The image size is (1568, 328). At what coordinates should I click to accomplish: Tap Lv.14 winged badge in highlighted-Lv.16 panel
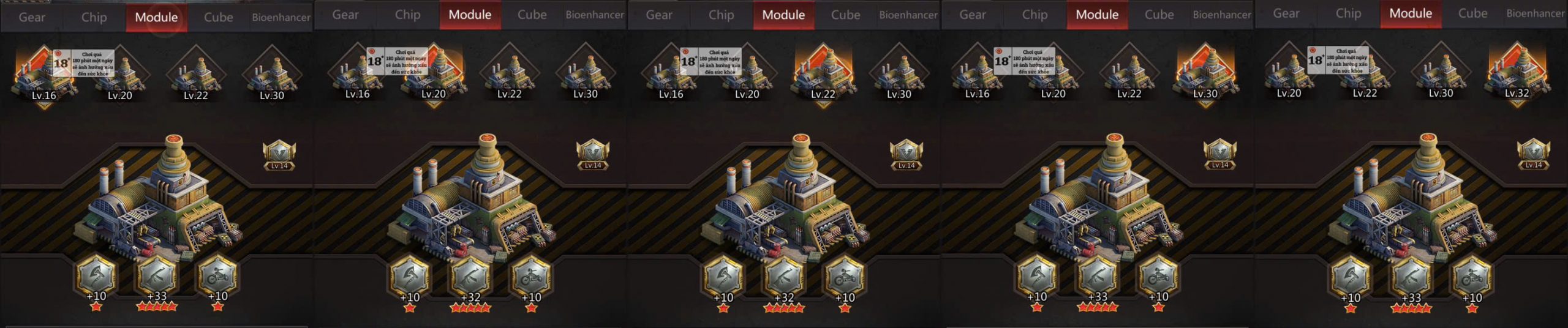[279, 155]
